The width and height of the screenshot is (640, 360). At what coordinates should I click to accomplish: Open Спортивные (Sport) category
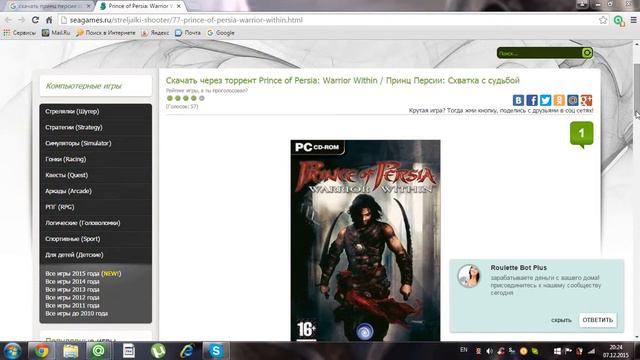(73, 239)
